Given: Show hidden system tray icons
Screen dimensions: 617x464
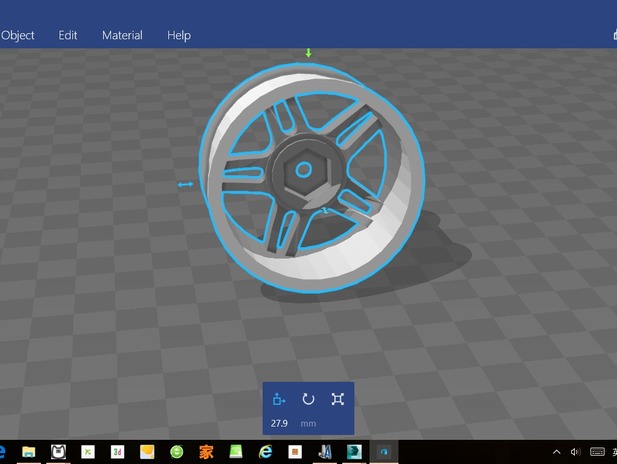Looking at the screenshot, I should 557,452.
